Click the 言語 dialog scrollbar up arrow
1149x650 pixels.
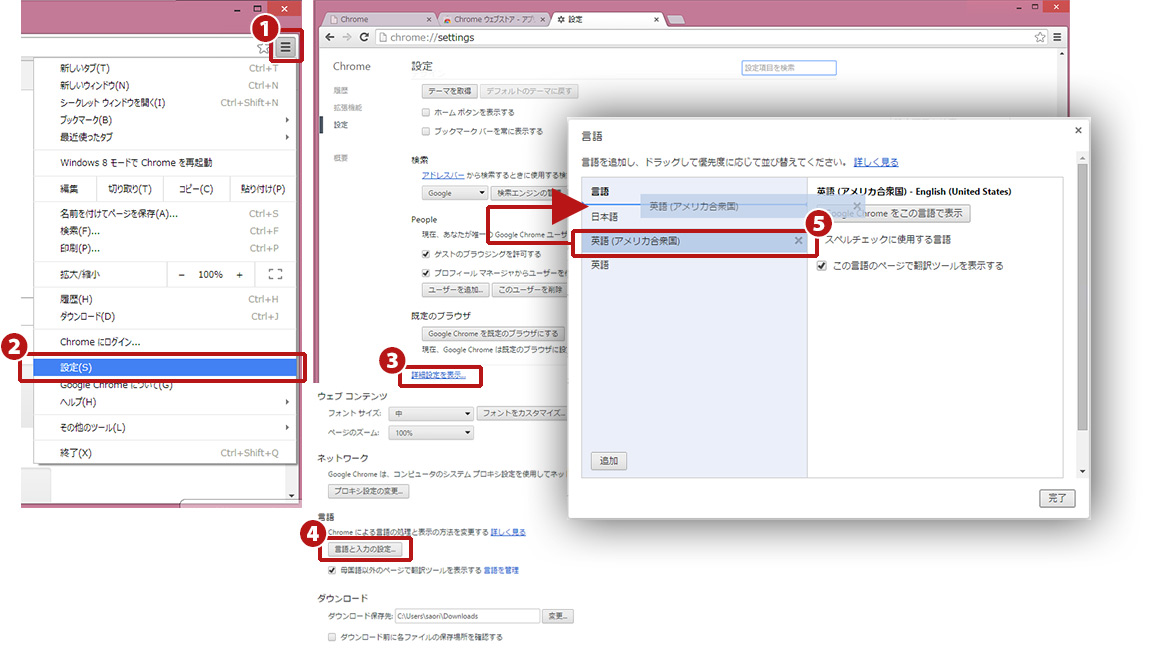[x=1082, y=158]
